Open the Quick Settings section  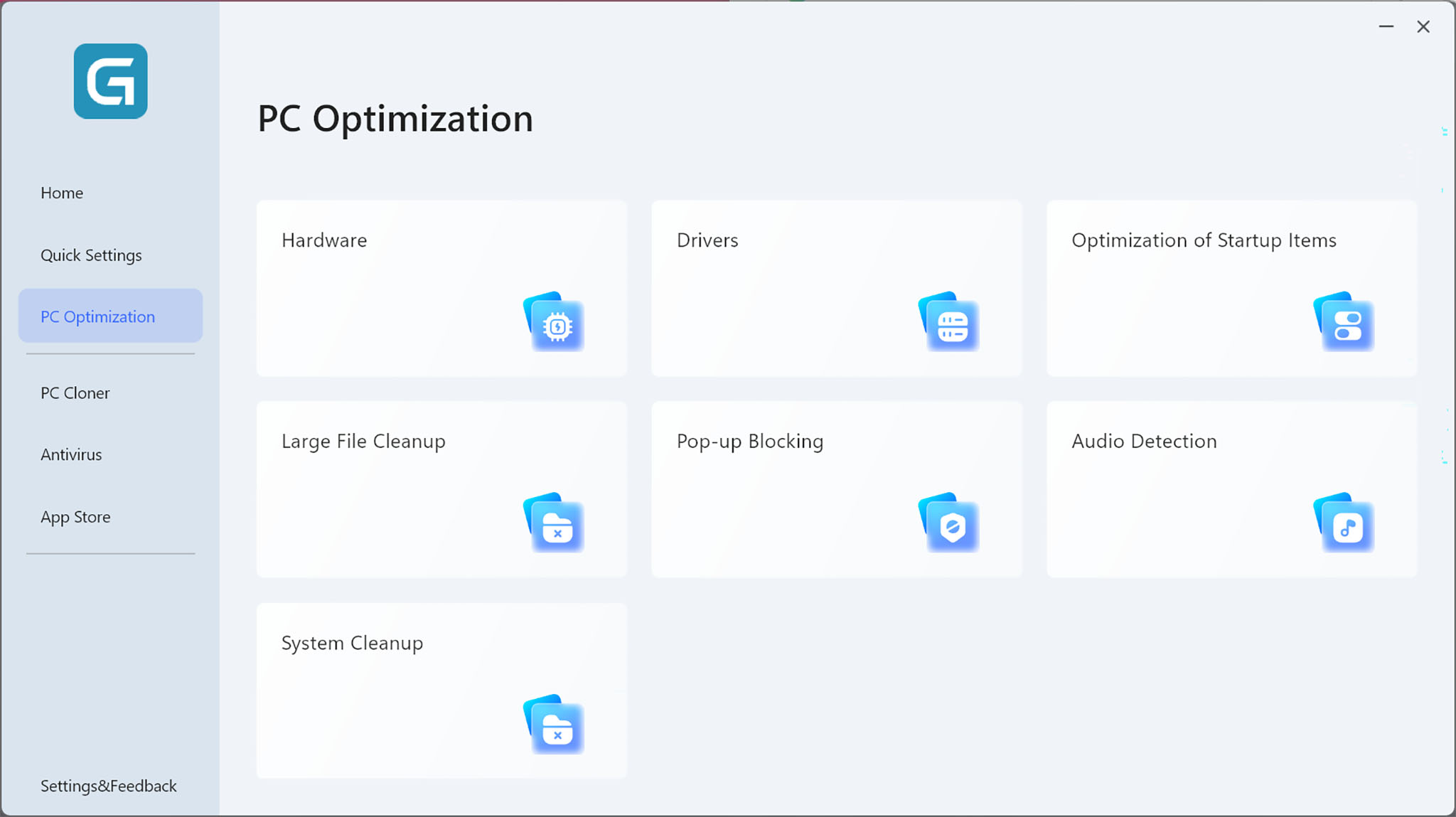click(x=91, y=255)
